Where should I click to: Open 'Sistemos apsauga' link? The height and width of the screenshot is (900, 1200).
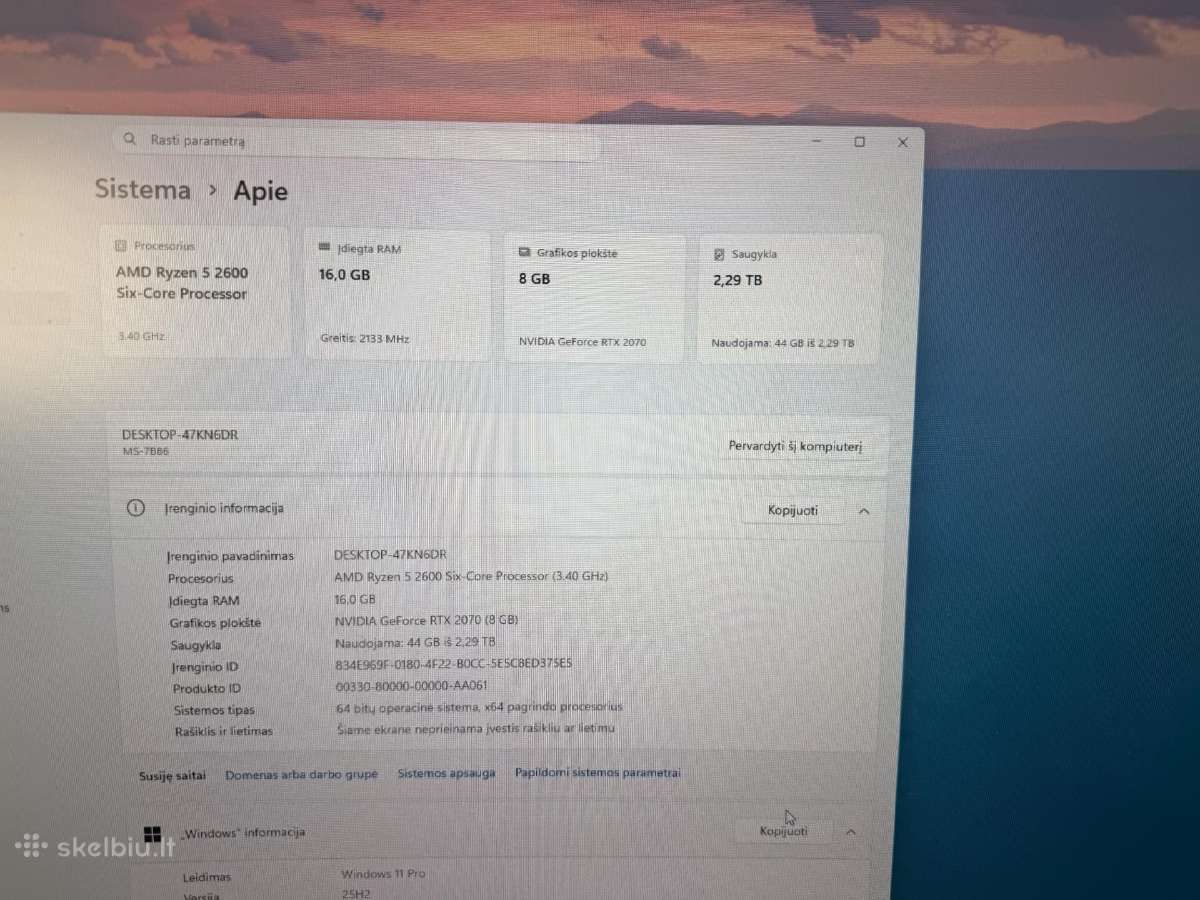pos(446,773)
